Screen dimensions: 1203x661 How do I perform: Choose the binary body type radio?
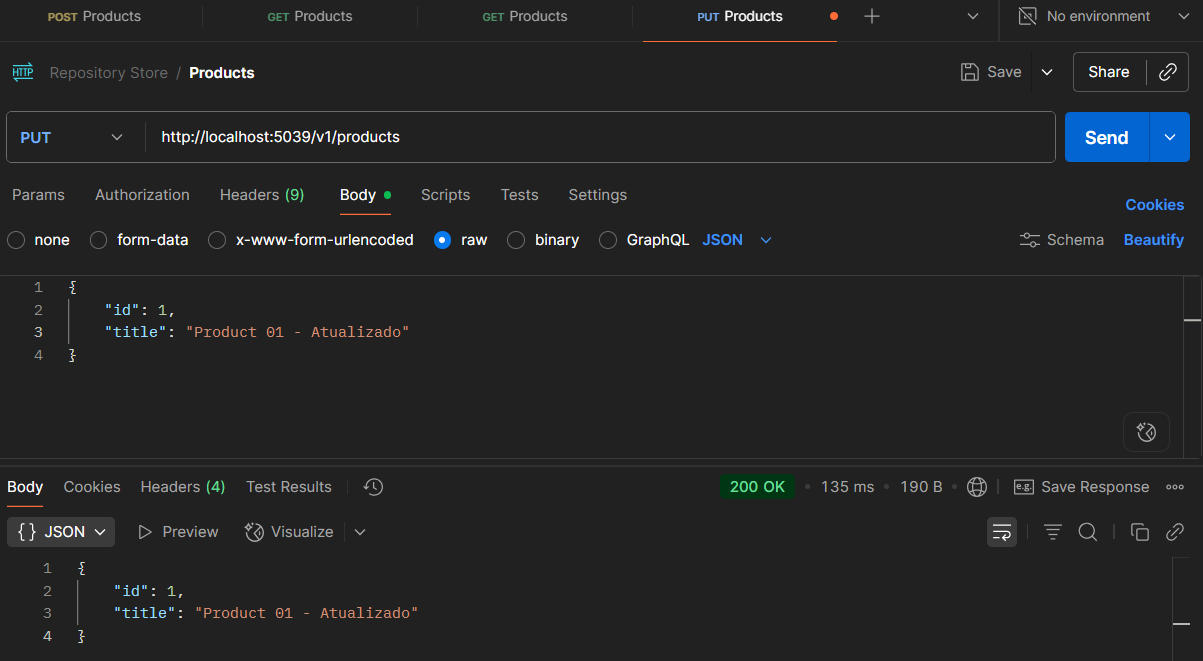tap(516, 240)
